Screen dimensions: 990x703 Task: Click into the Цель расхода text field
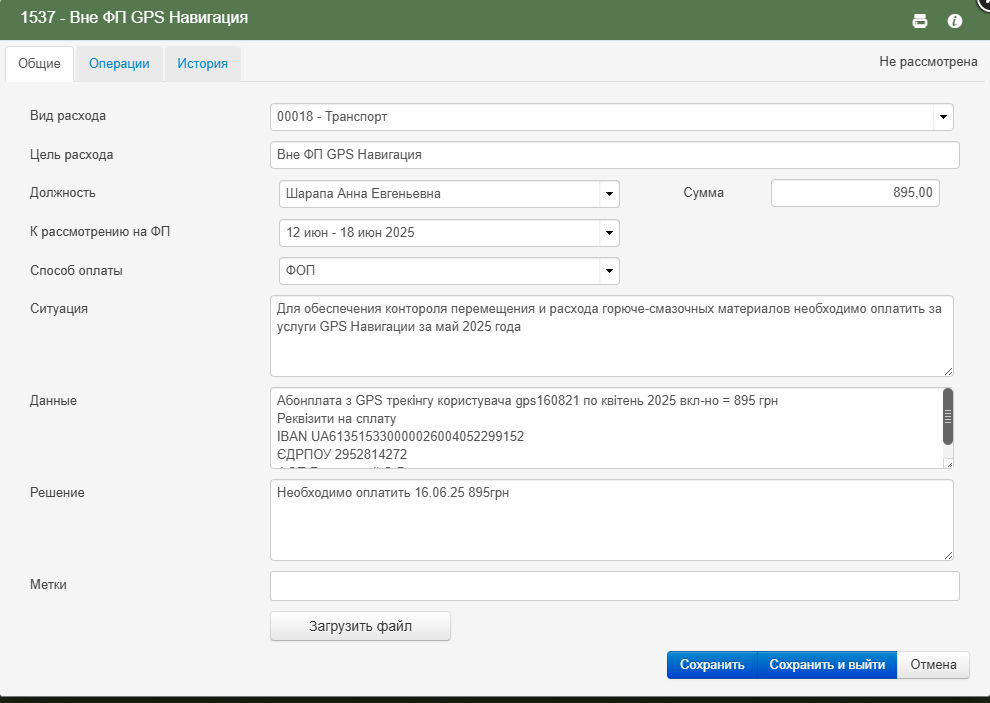pos(614,155)
